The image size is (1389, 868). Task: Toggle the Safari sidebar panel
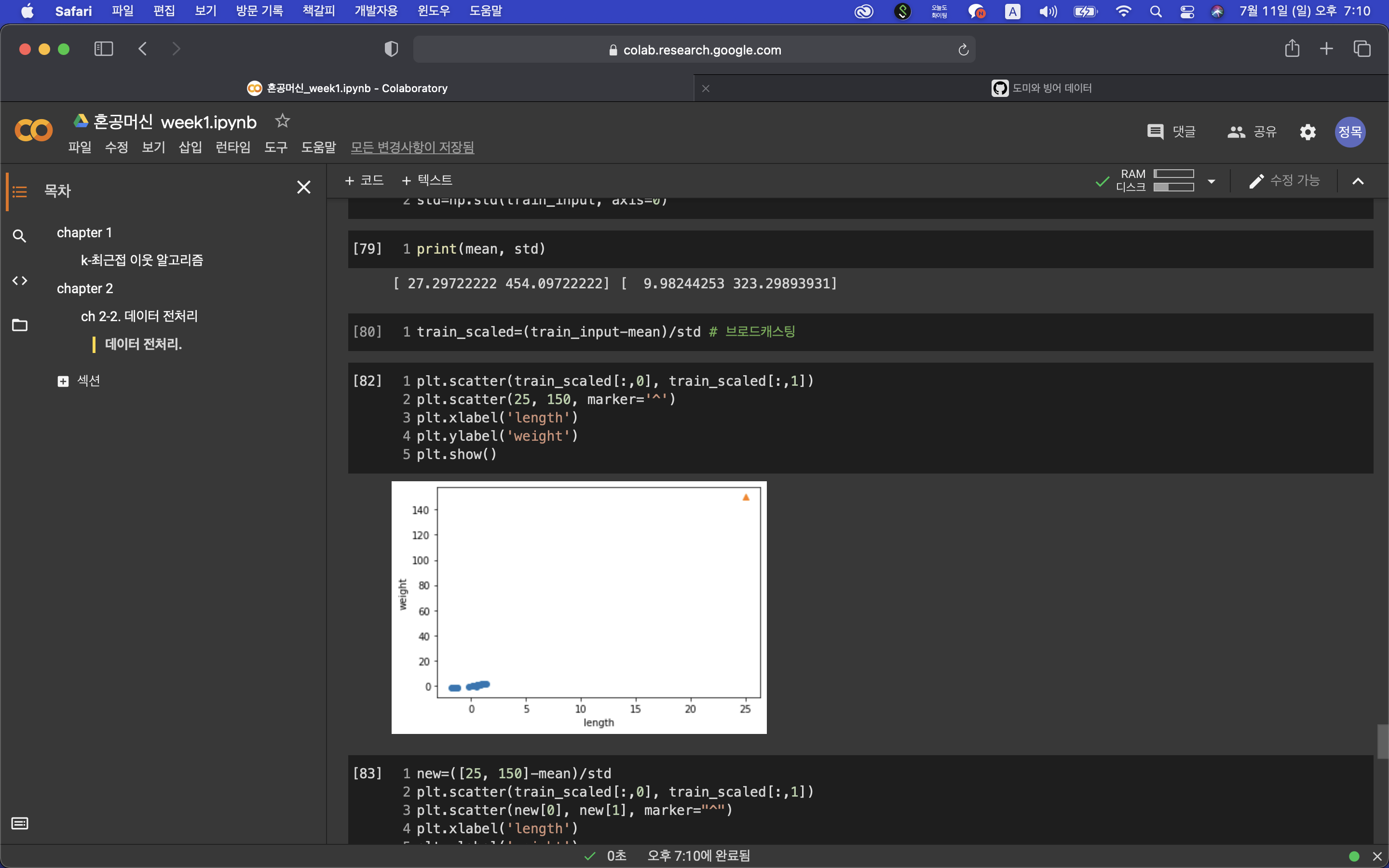point(103,49)
